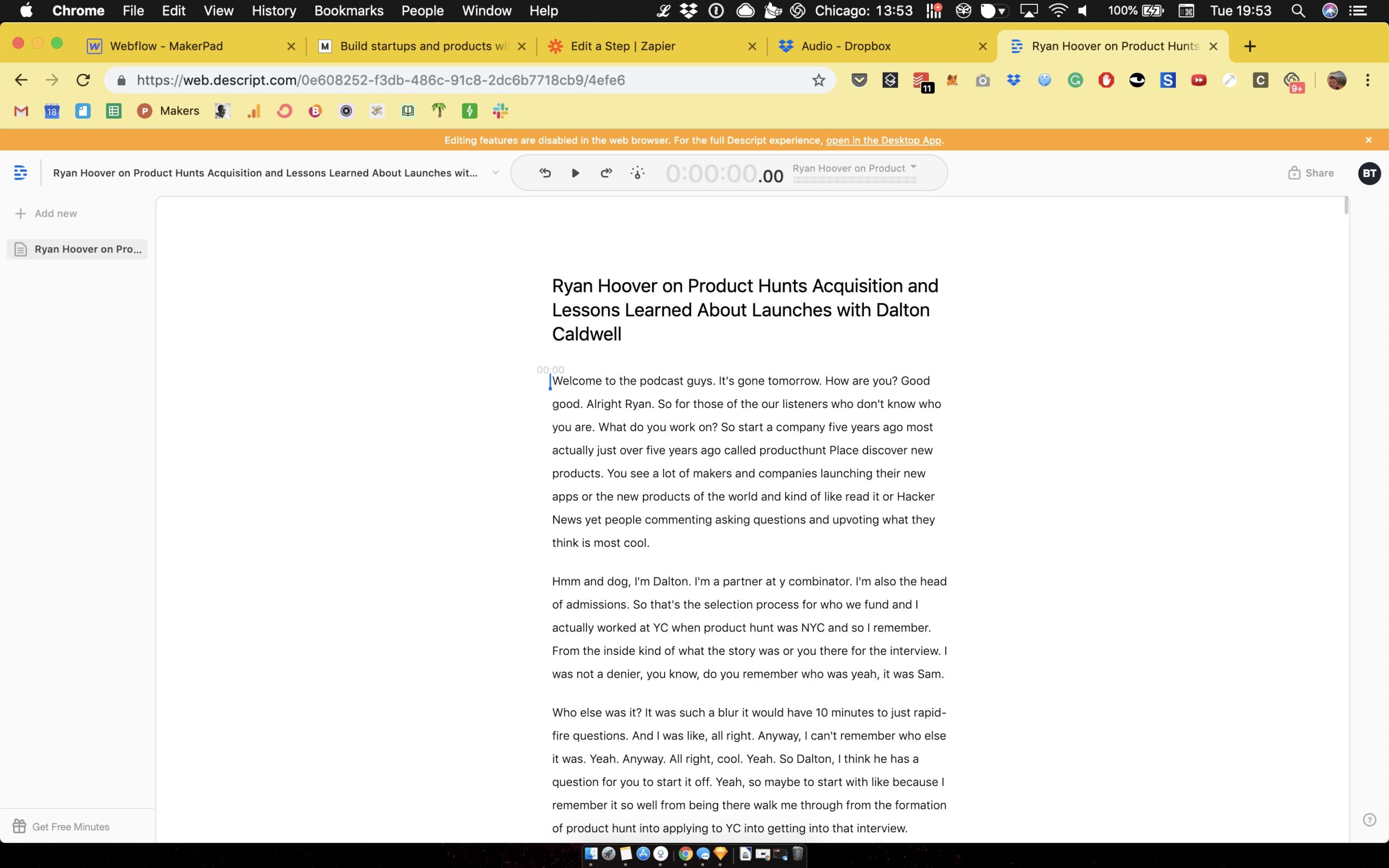Screen dimensions: 1389x868
Task: Click the undo/rewind arrow in player bar
Action: 545,173
